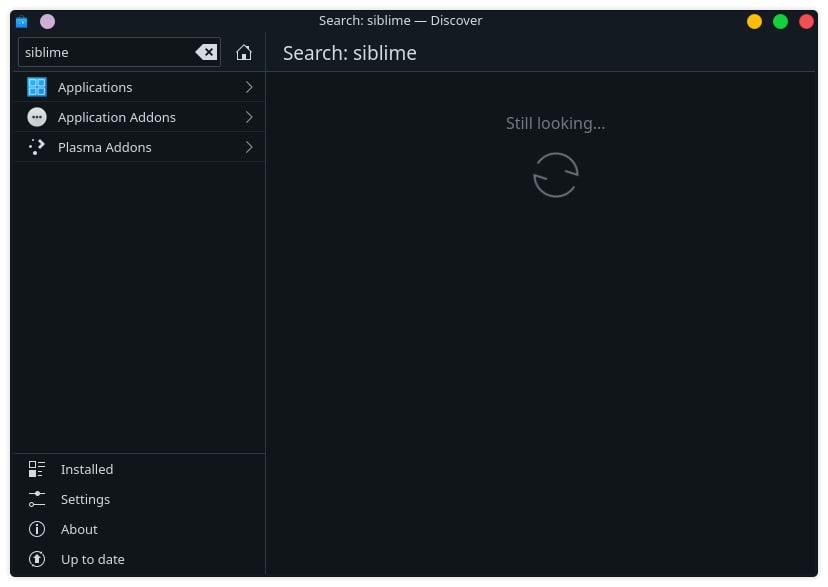Click the Settings sliders icon
828x587 pixels.
click(37, 499)
